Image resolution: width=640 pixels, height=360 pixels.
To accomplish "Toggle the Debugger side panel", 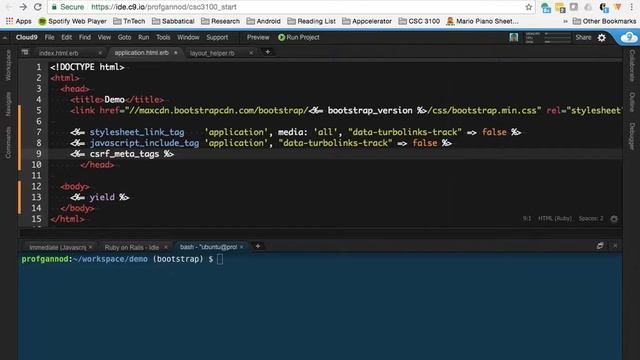I will 632,136.
